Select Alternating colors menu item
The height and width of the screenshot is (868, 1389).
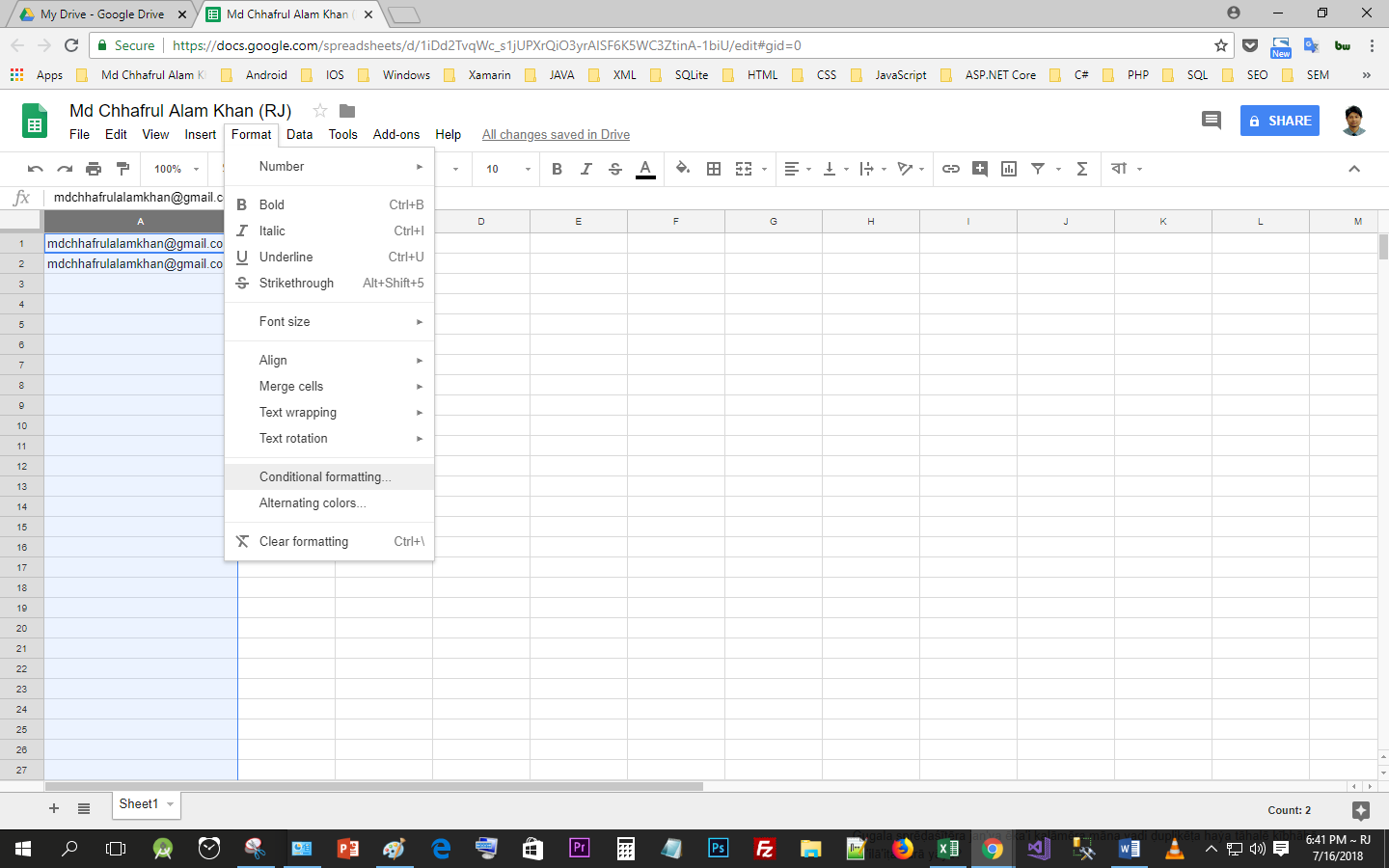pos(329,503)
